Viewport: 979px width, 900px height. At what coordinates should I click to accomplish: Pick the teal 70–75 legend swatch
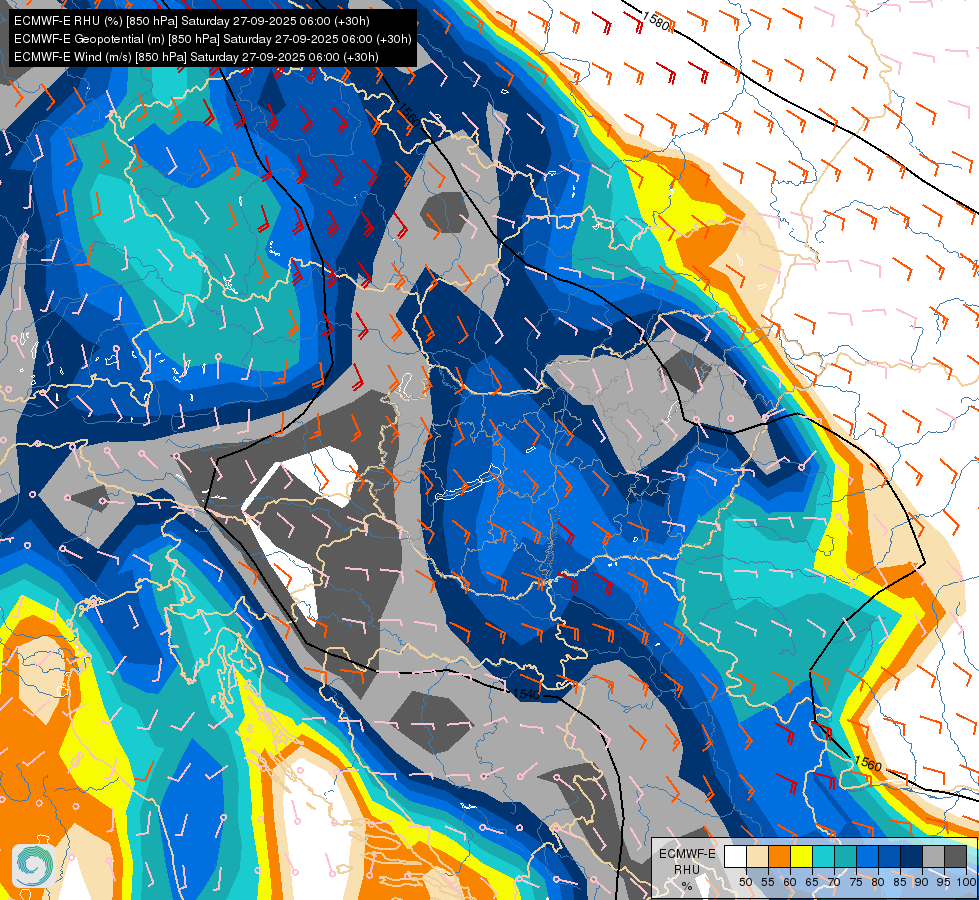click(x=845, y=856)
